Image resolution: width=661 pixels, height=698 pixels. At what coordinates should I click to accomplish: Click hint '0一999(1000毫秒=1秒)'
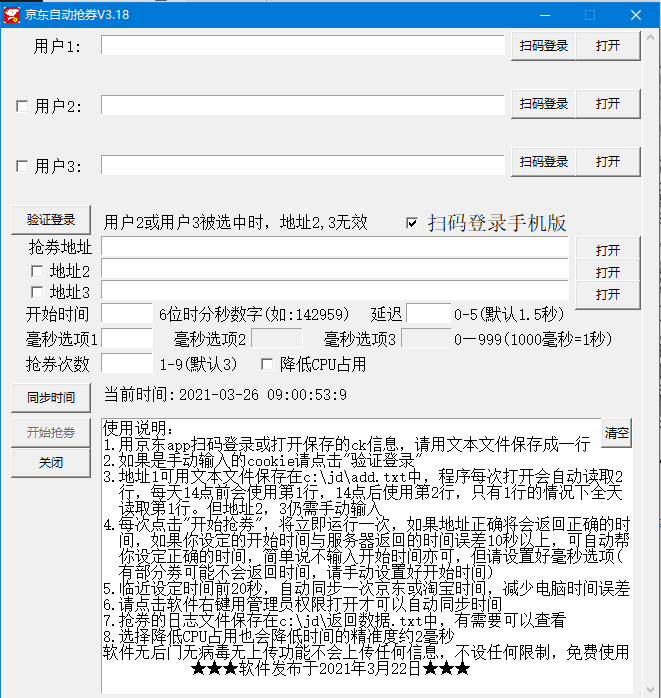pyautogui.click(x=533, y=340)
